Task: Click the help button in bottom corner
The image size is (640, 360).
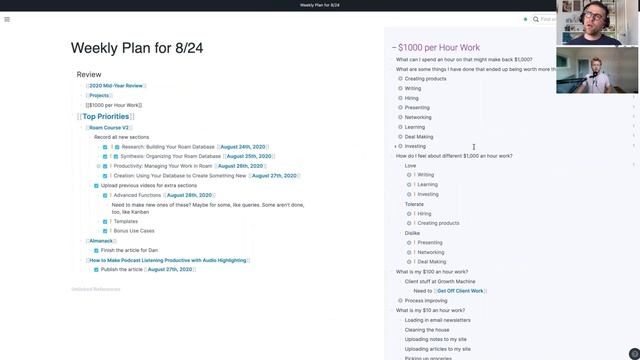Action: pos(634,353)
